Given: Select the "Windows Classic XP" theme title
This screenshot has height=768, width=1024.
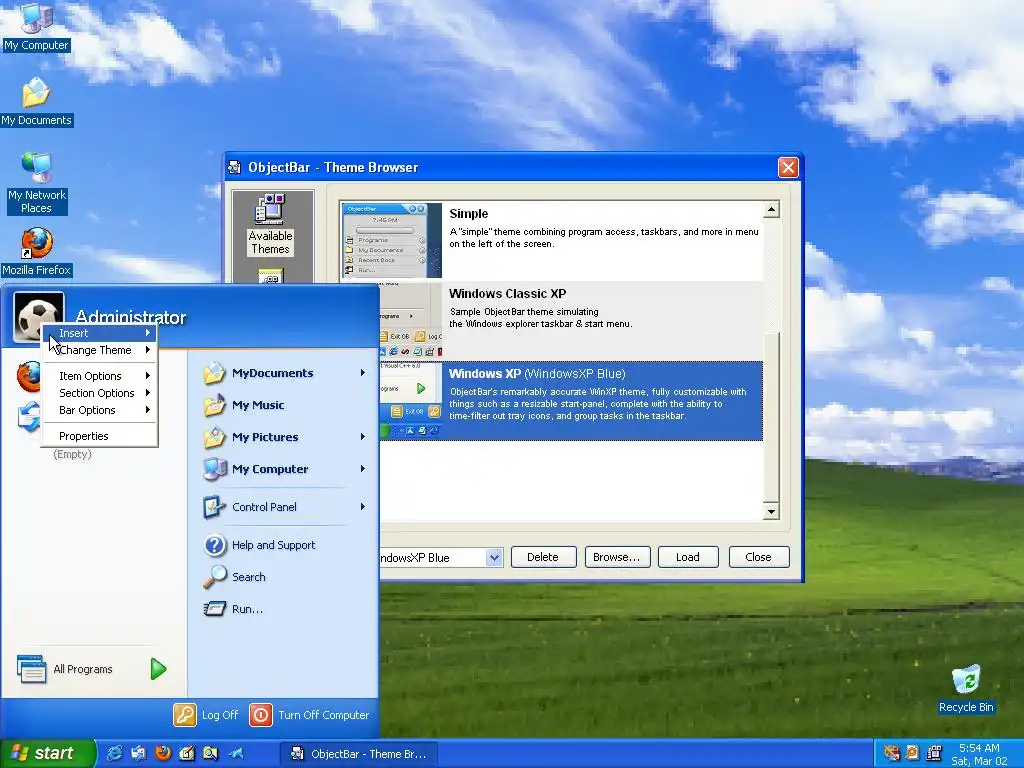Looking at the screenshot, I should pyautogui.click(x=507, y=294).
